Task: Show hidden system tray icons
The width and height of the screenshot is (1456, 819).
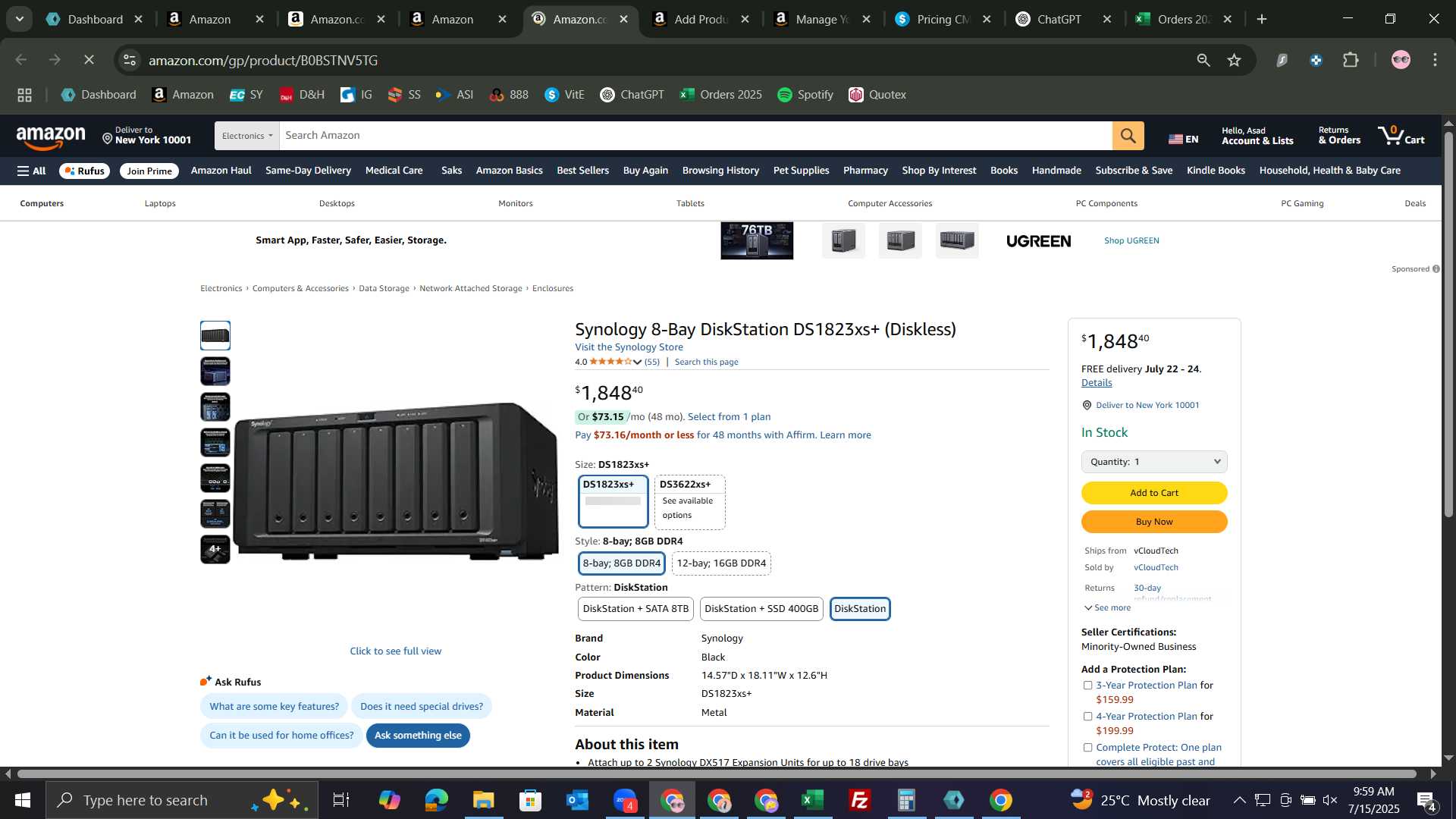Action: click(x=1238, y=800)
